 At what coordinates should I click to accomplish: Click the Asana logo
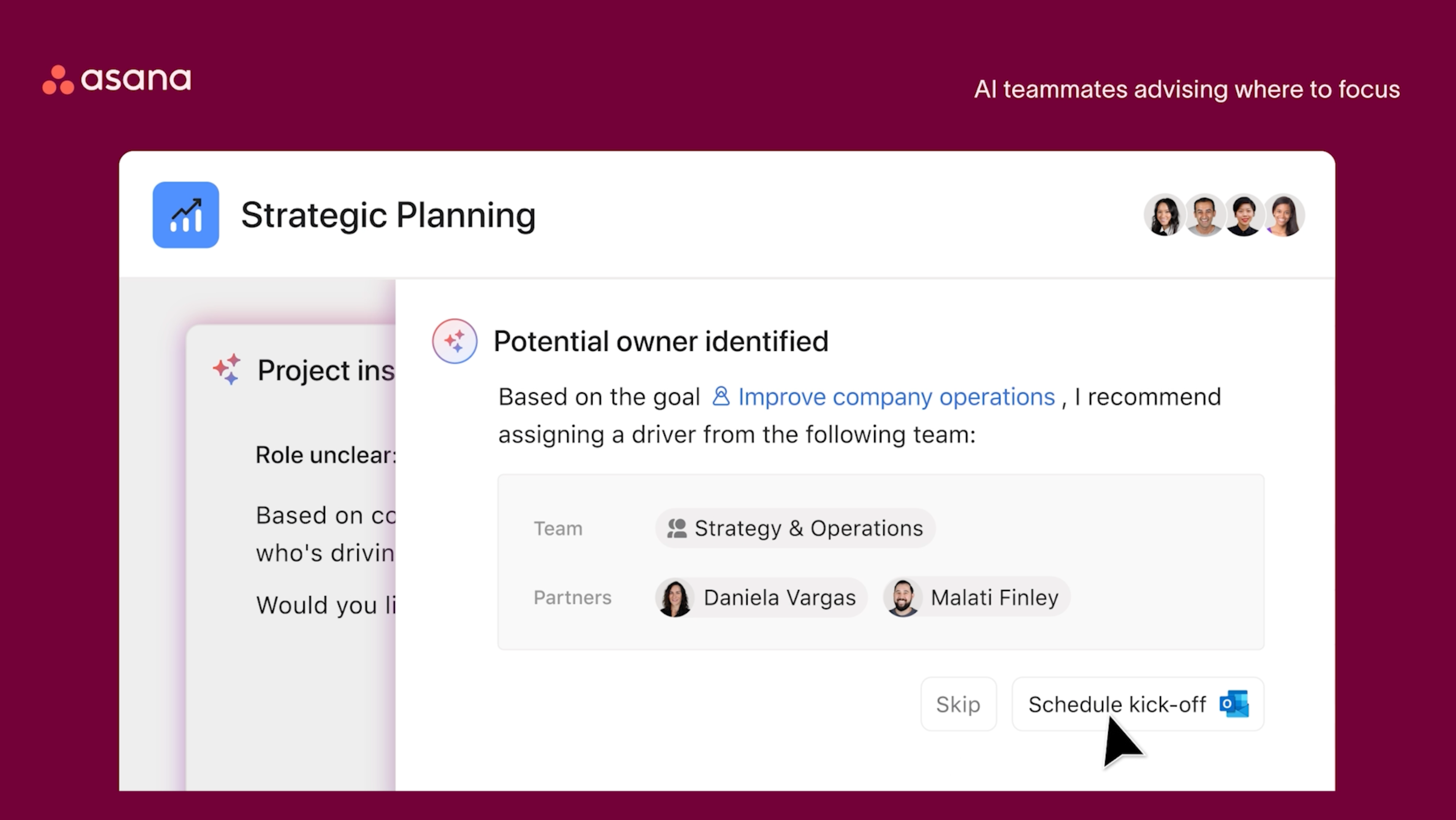pos(117,80)
